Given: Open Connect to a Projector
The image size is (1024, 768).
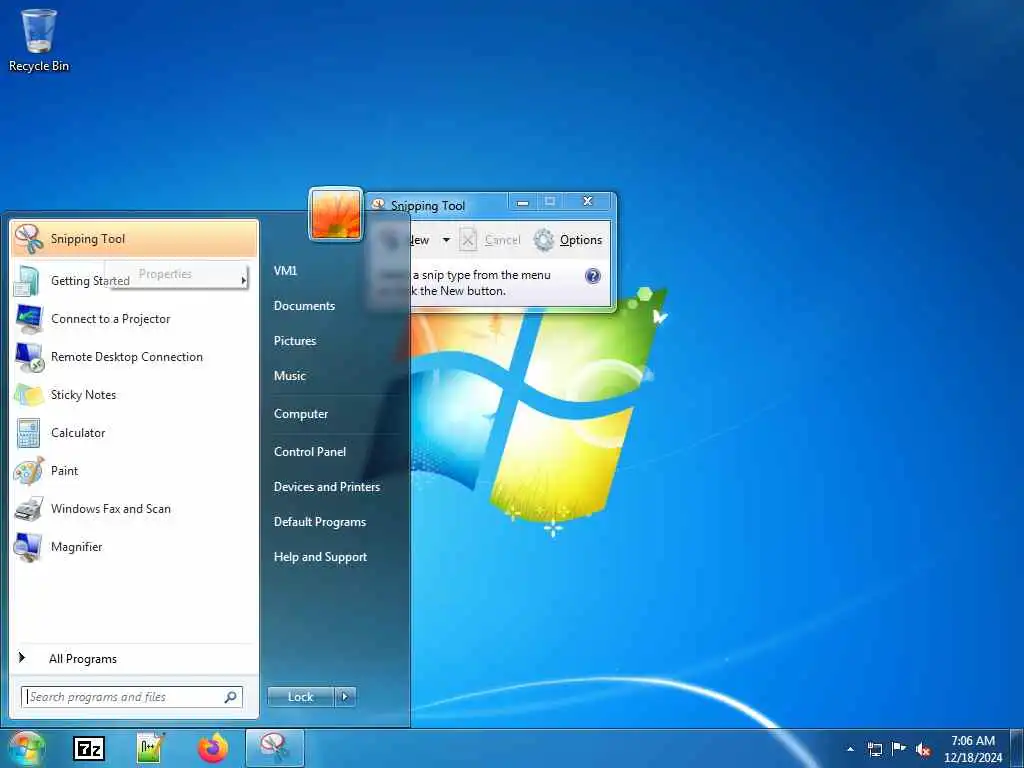Looking at the screenshot, I should coord(134,319).
